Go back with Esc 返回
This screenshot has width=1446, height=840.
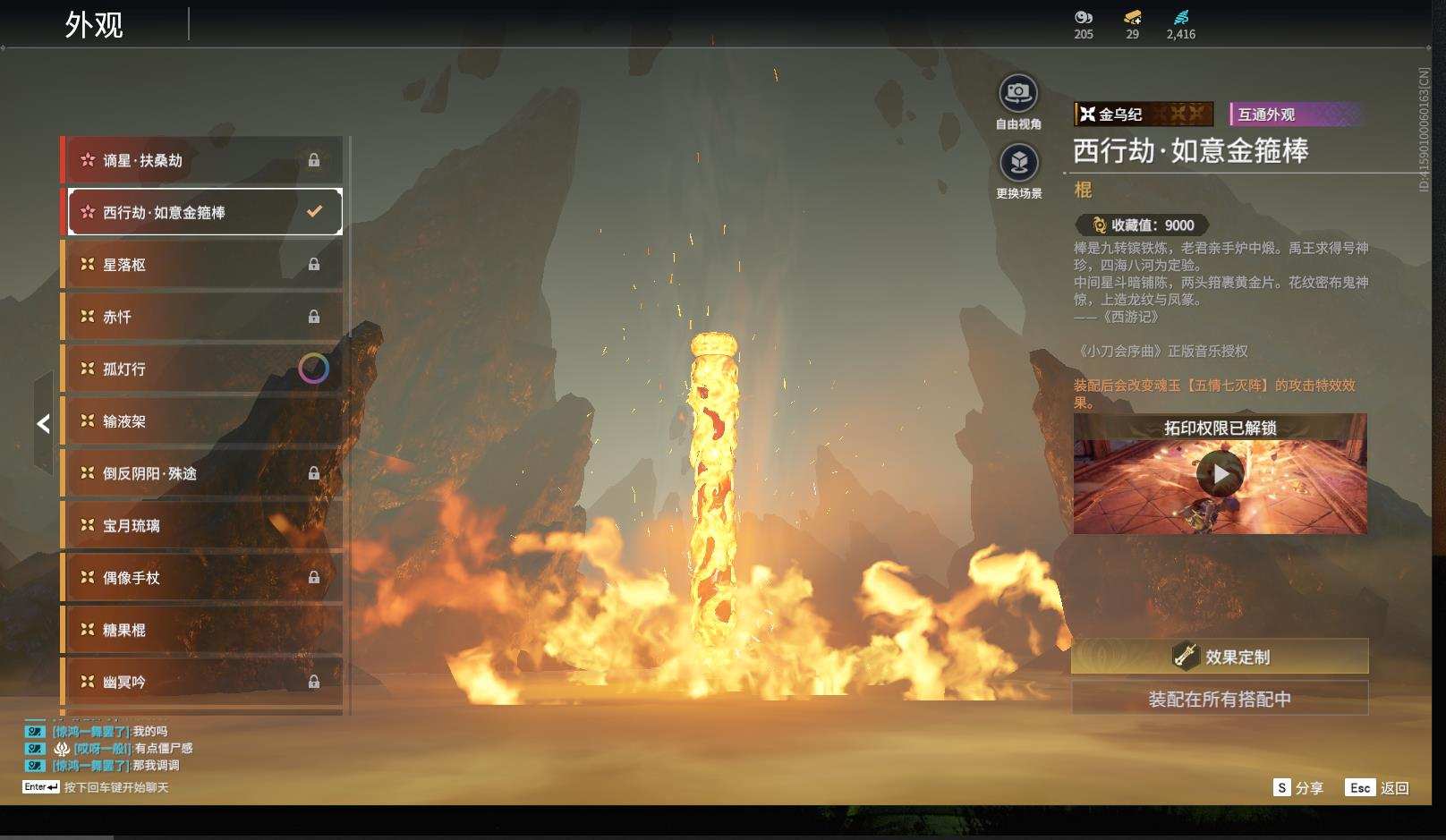click(x=1377, y=787)
